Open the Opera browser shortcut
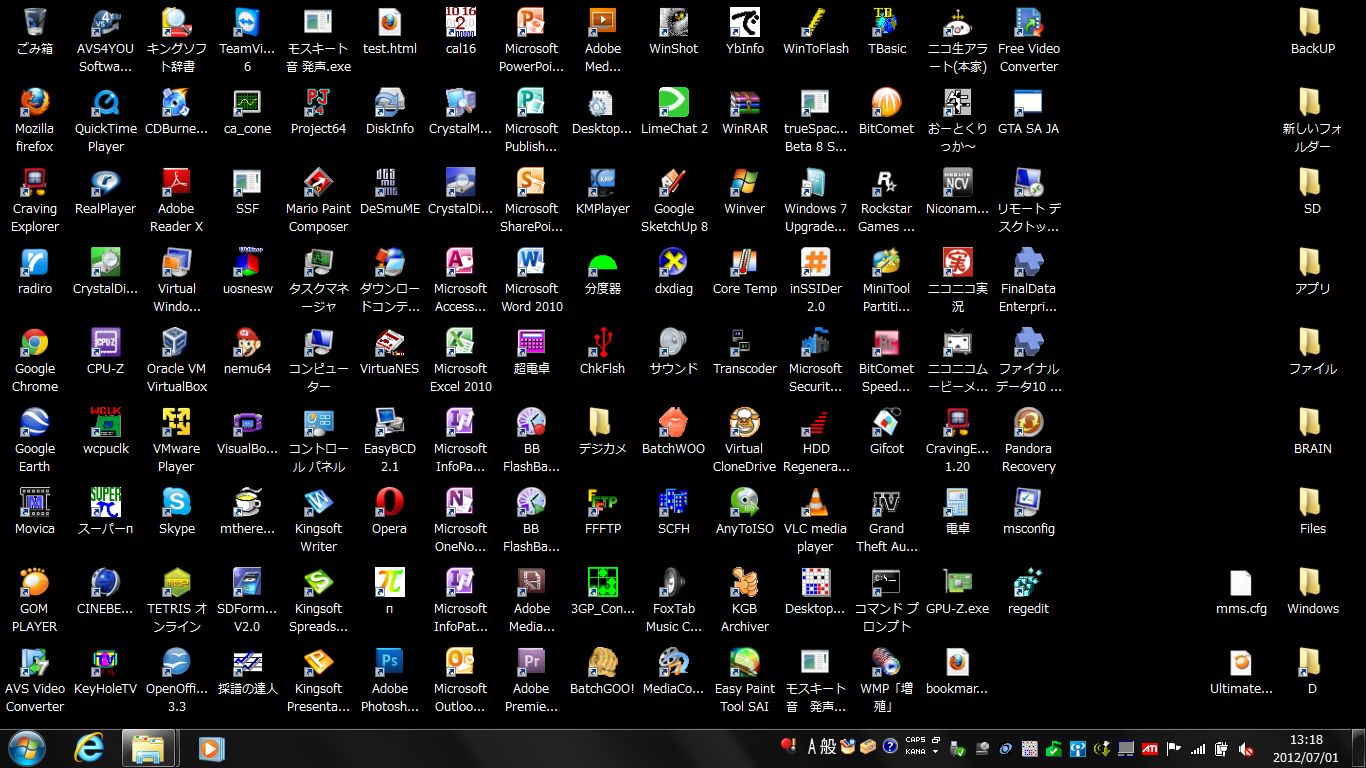Screen dimensions: 1366x768 click(x=389, y=511)
